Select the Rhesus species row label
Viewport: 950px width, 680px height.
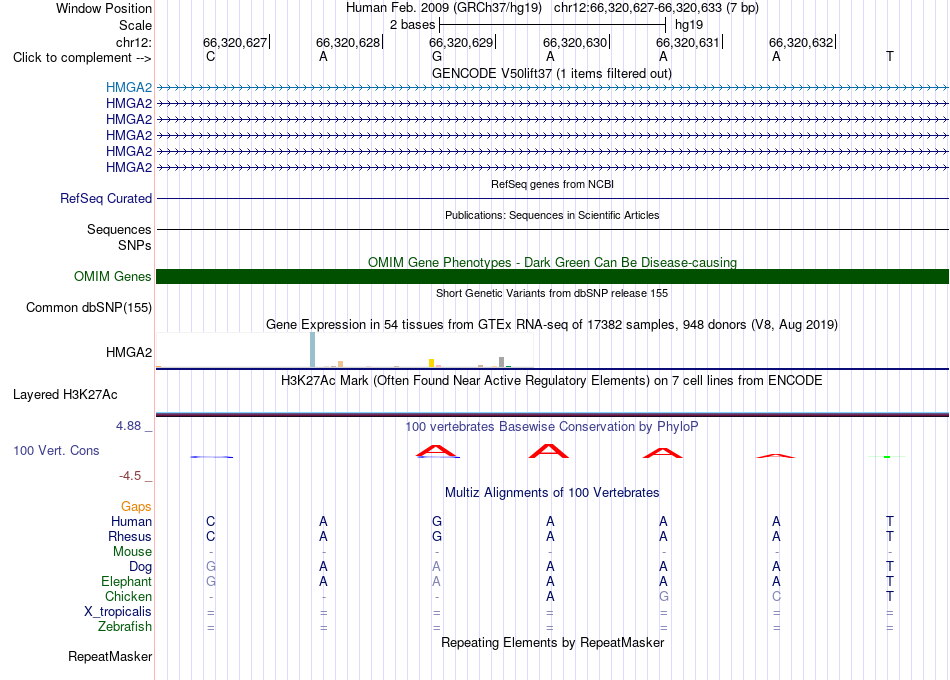pyautogui.click(x=130, y=536)
